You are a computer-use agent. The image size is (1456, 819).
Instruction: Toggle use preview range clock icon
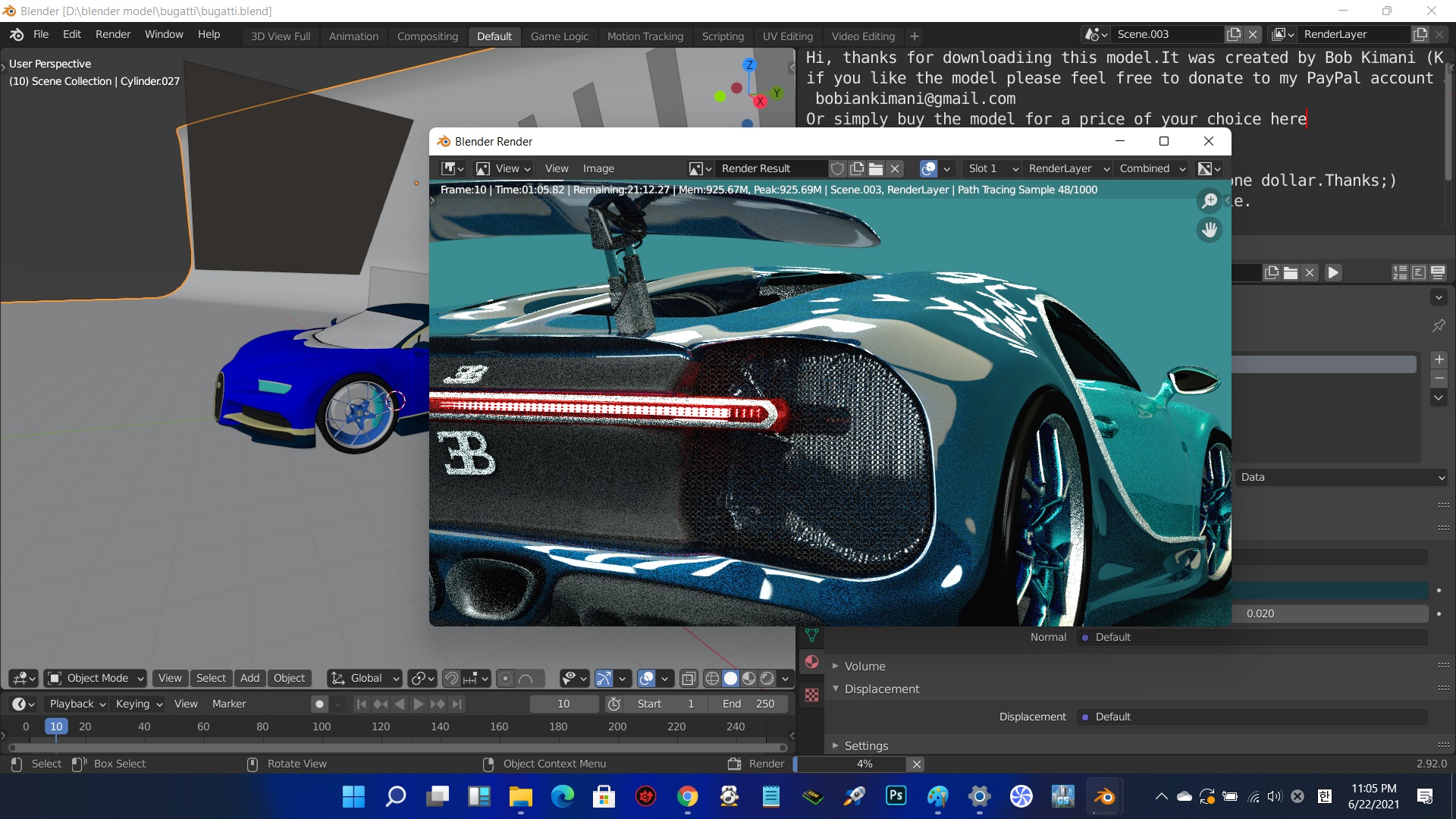click(x=613, y=704)
